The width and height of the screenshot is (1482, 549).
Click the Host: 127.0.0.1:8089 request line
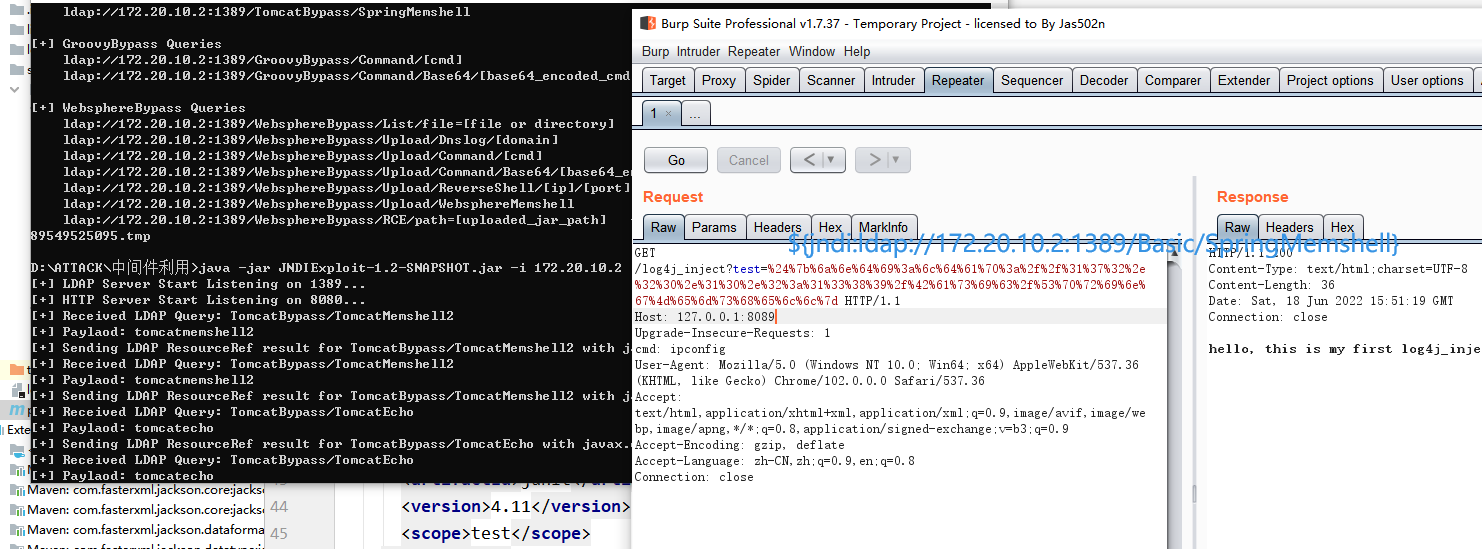899,317
